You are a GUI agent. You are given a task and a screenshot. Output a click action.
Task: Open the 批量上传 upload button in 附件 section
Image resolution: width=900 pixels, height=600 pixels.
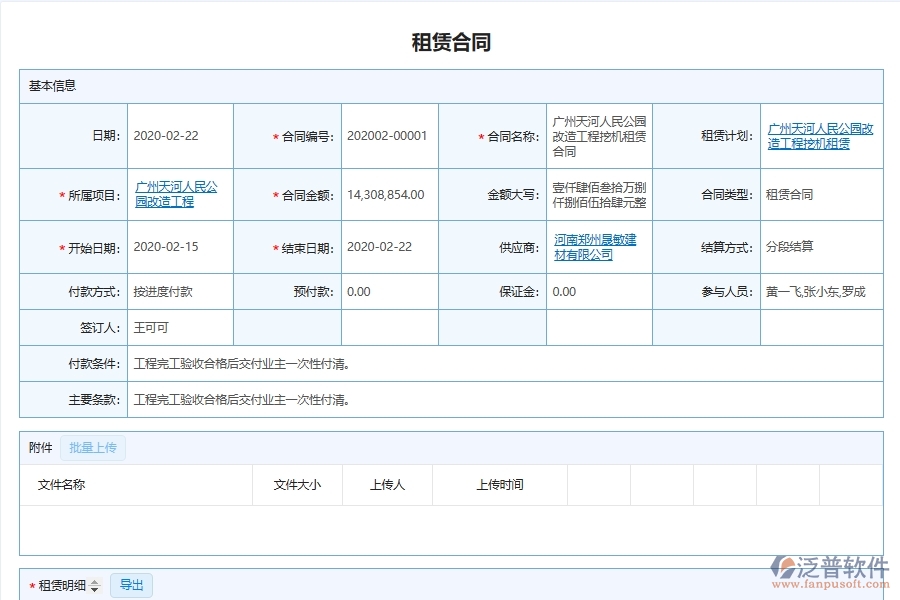pos(93,448)
